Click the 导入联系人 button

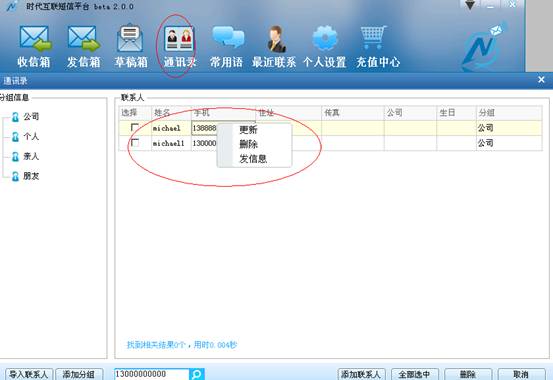(x=29, y=374)
